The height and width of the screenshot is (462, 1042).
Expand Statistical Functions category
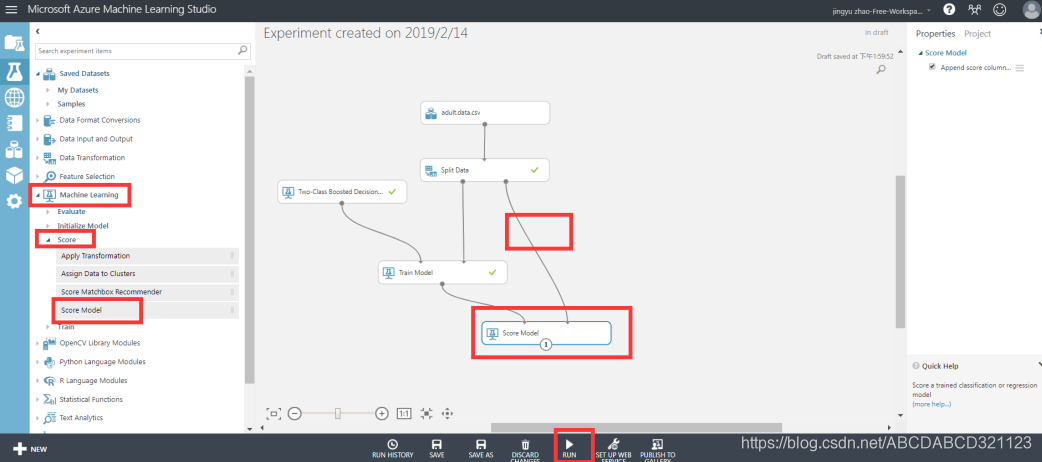coord(38,400)
